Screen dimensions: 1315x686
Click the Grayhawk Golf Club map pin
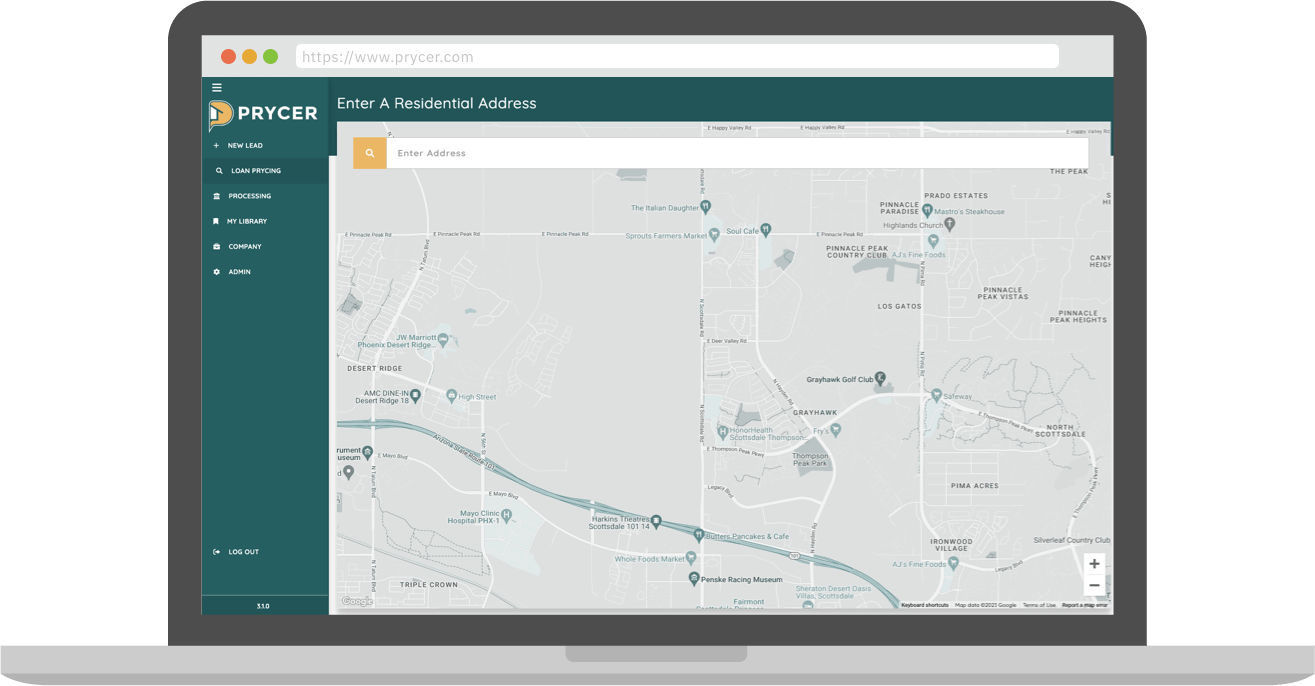coord(880,379)
